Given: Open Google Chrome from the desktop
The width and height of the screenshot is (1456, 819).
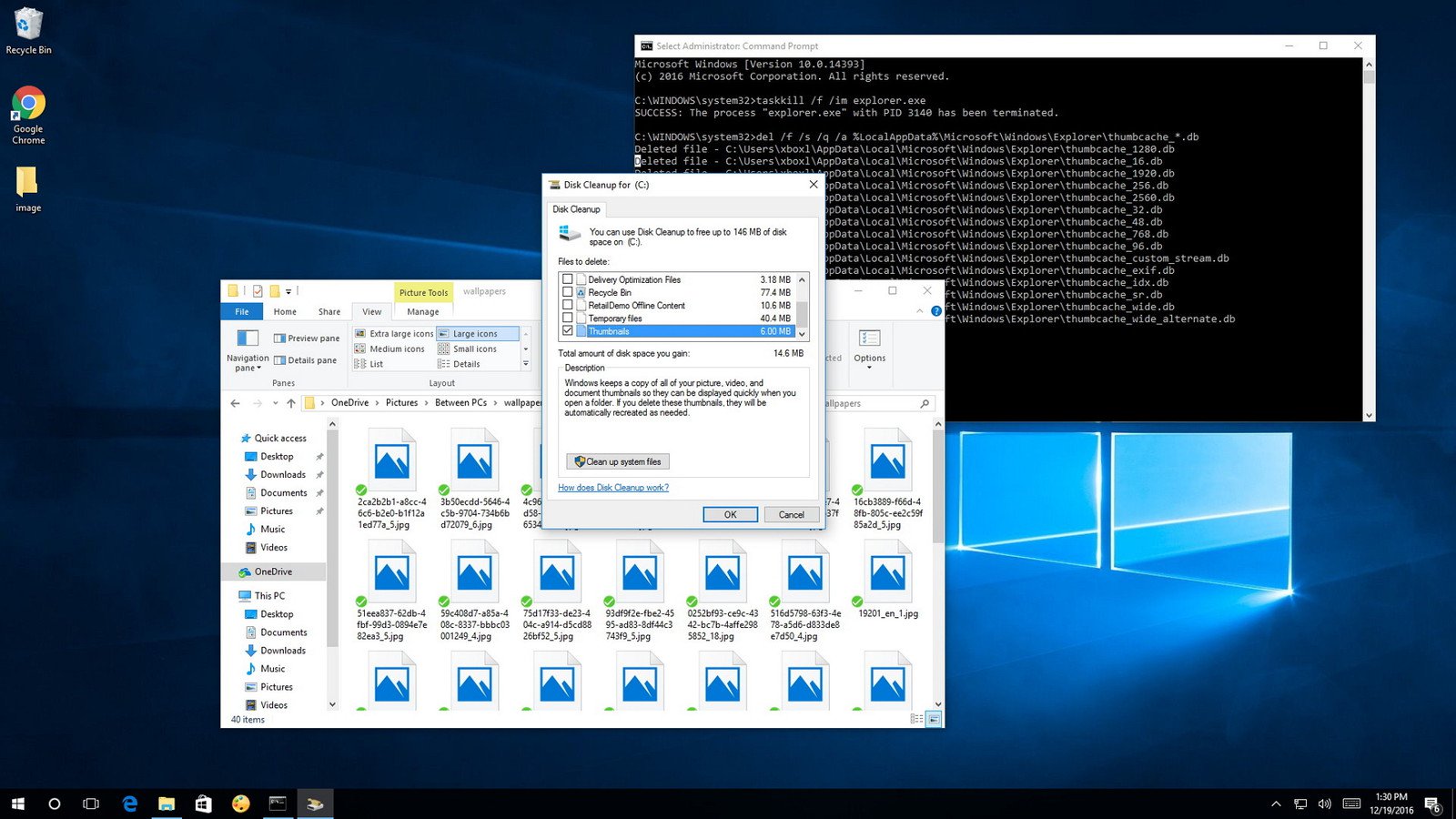Looking at the screenshot, I should (x=27, y=100).
